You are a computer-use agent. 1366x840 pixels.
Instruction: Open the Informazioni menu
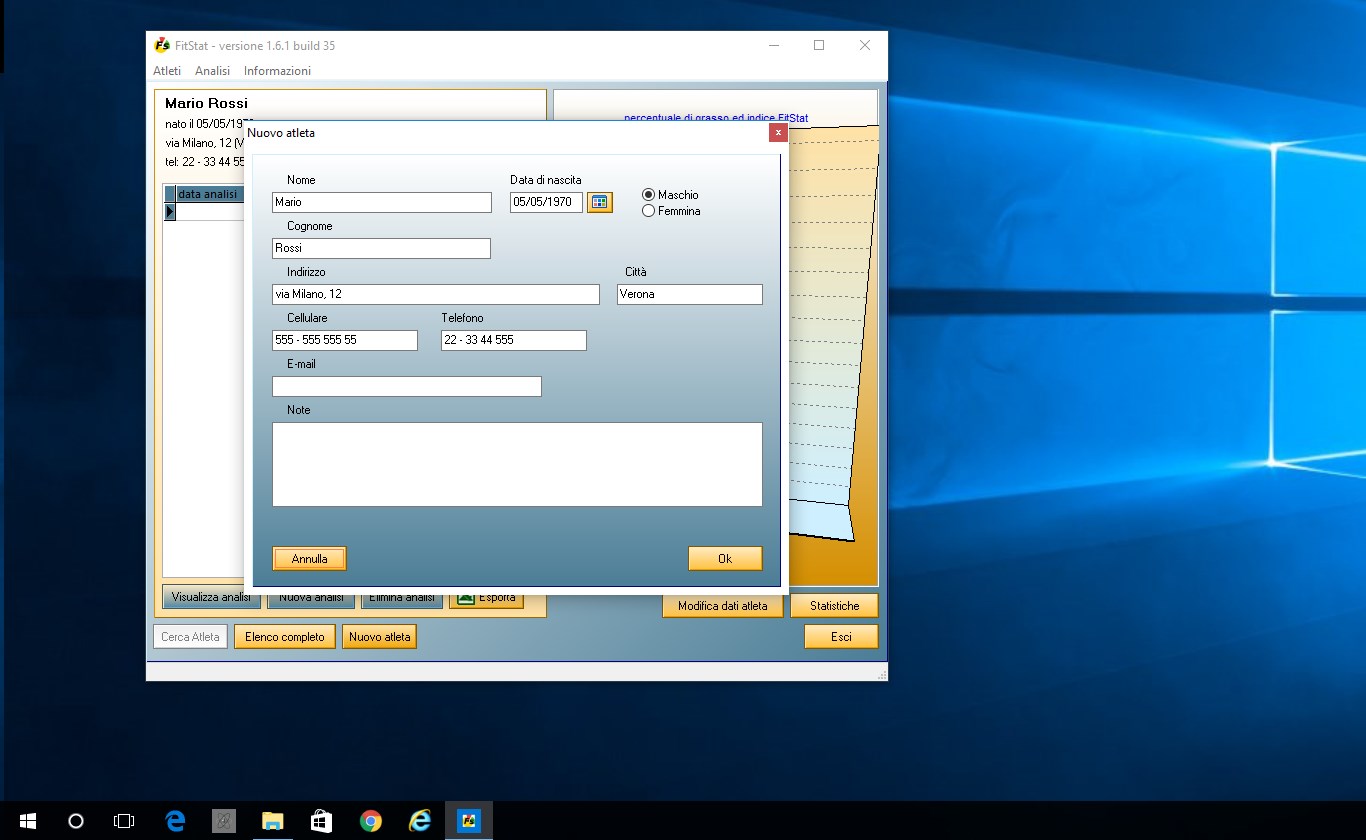pyautogui.click(x=277, y=71)
